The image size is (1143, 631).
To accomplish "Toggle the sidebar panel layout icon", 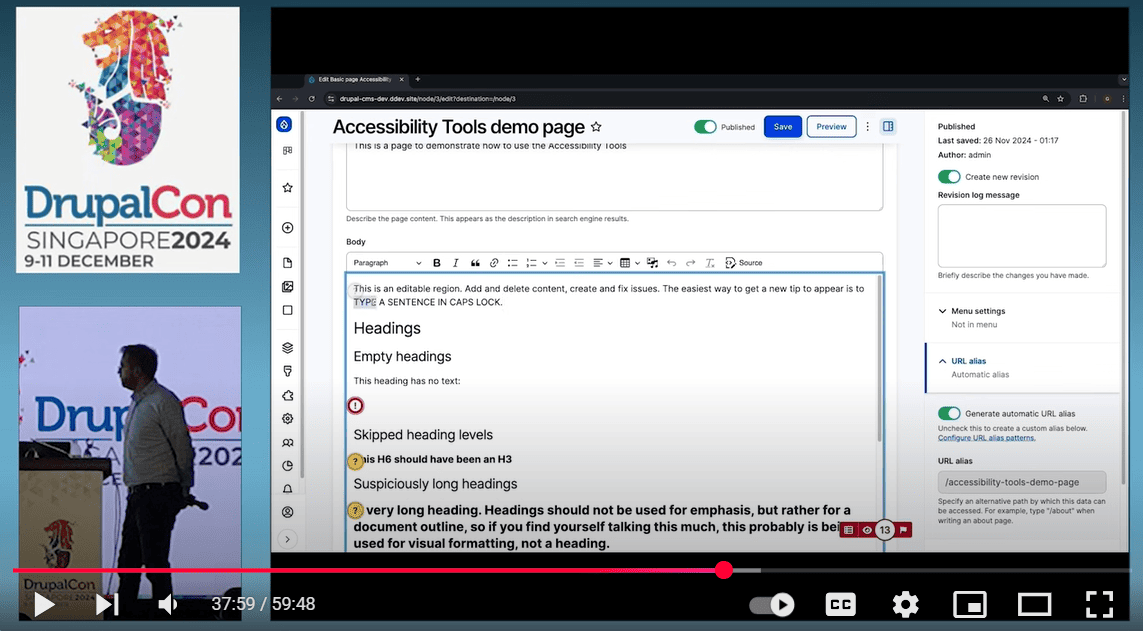I will [888, 127].
